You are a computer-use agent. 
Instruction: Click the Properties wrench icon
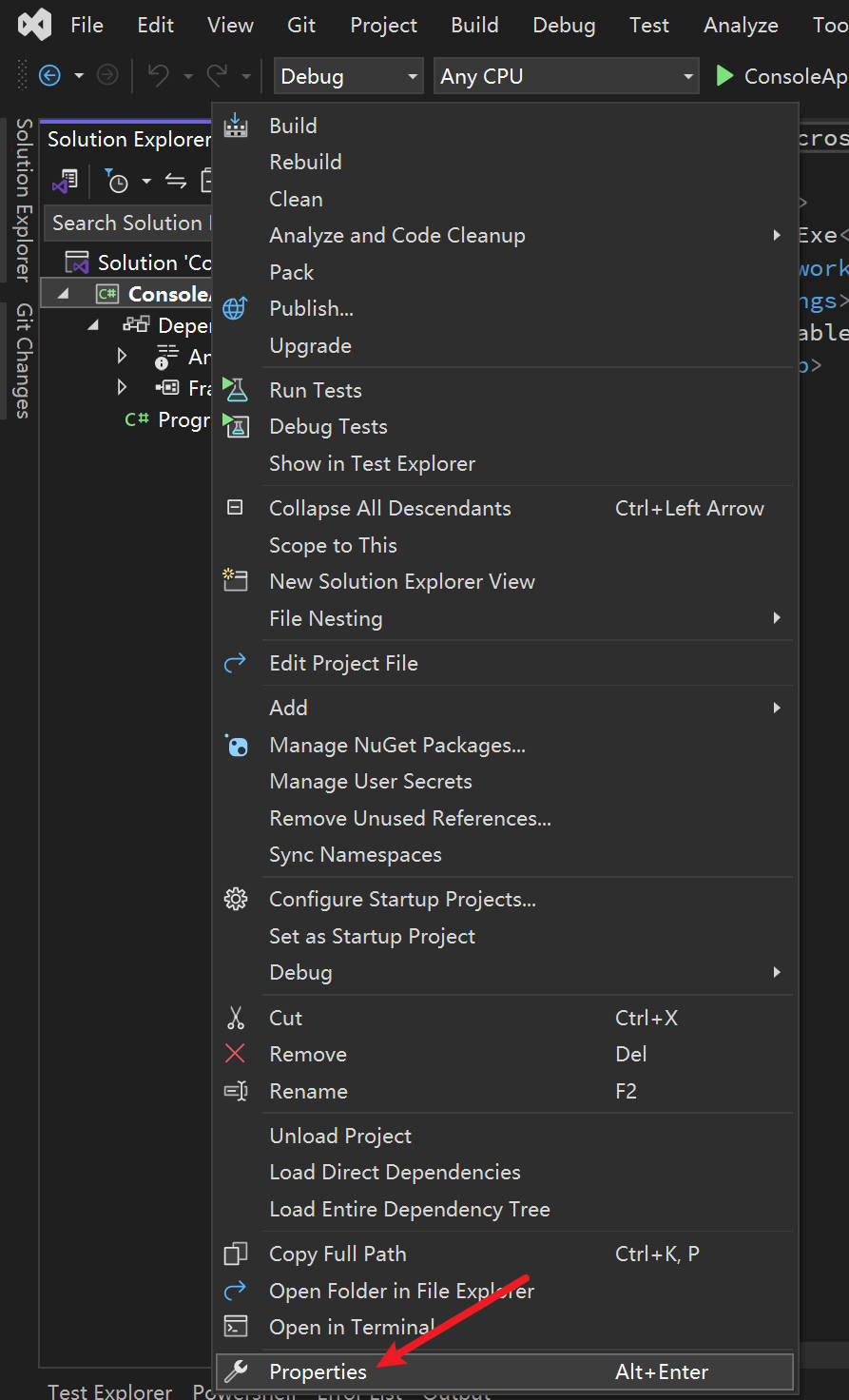(x=236, y=1371)
